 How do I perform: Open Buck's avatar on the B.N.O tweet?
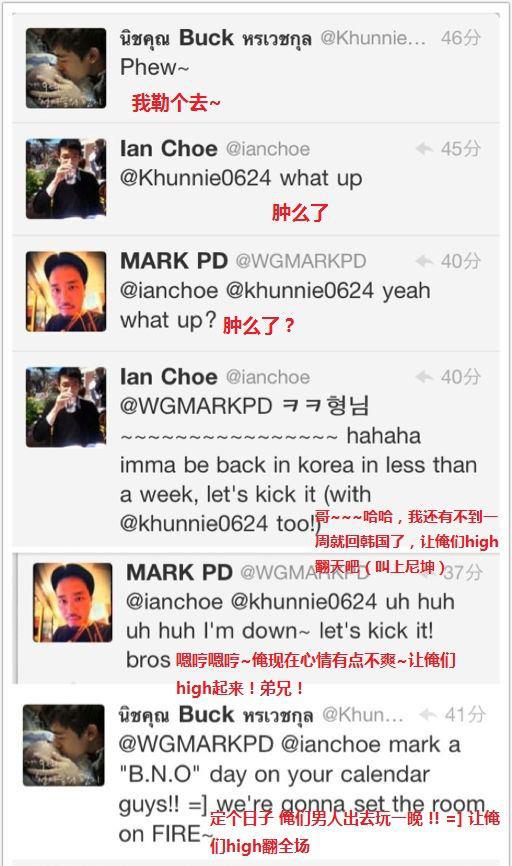point(64,745)
